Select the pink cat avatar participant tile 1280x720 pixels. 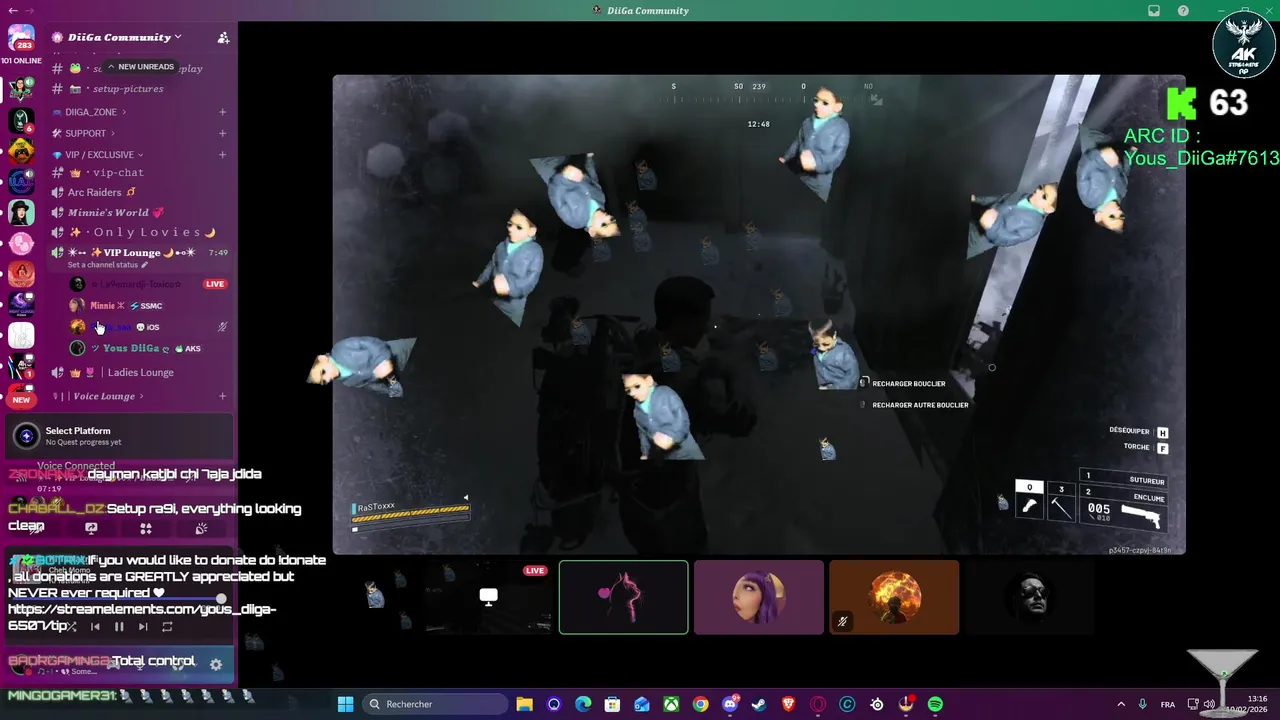[624, 597]
